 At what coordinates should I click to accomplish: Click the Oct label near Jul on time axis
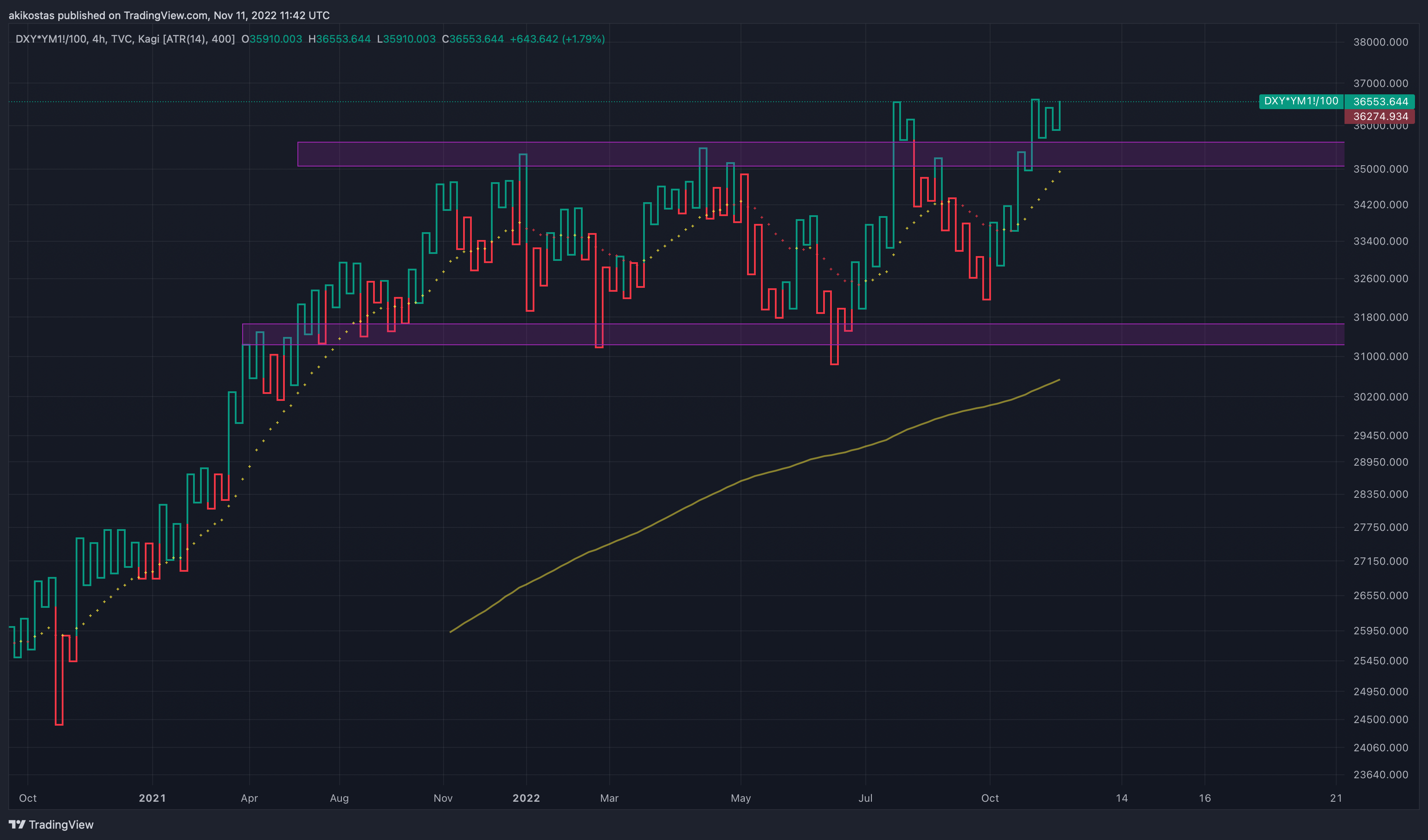click(x=990, y=798)
